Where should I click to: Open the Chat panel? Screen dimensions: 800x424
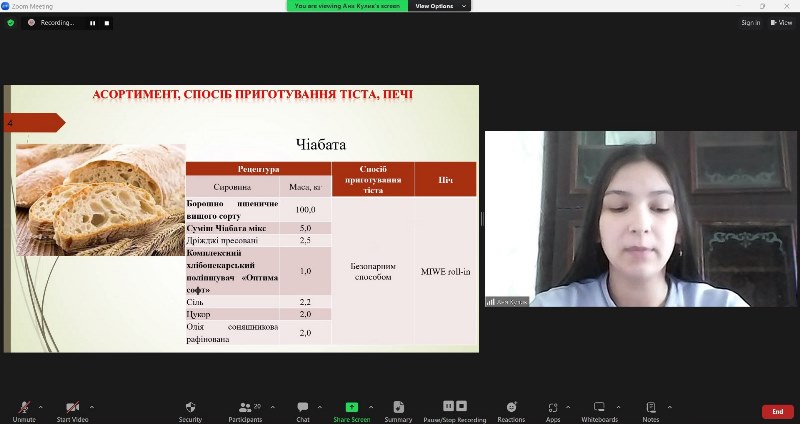click(x=303, y=411)
